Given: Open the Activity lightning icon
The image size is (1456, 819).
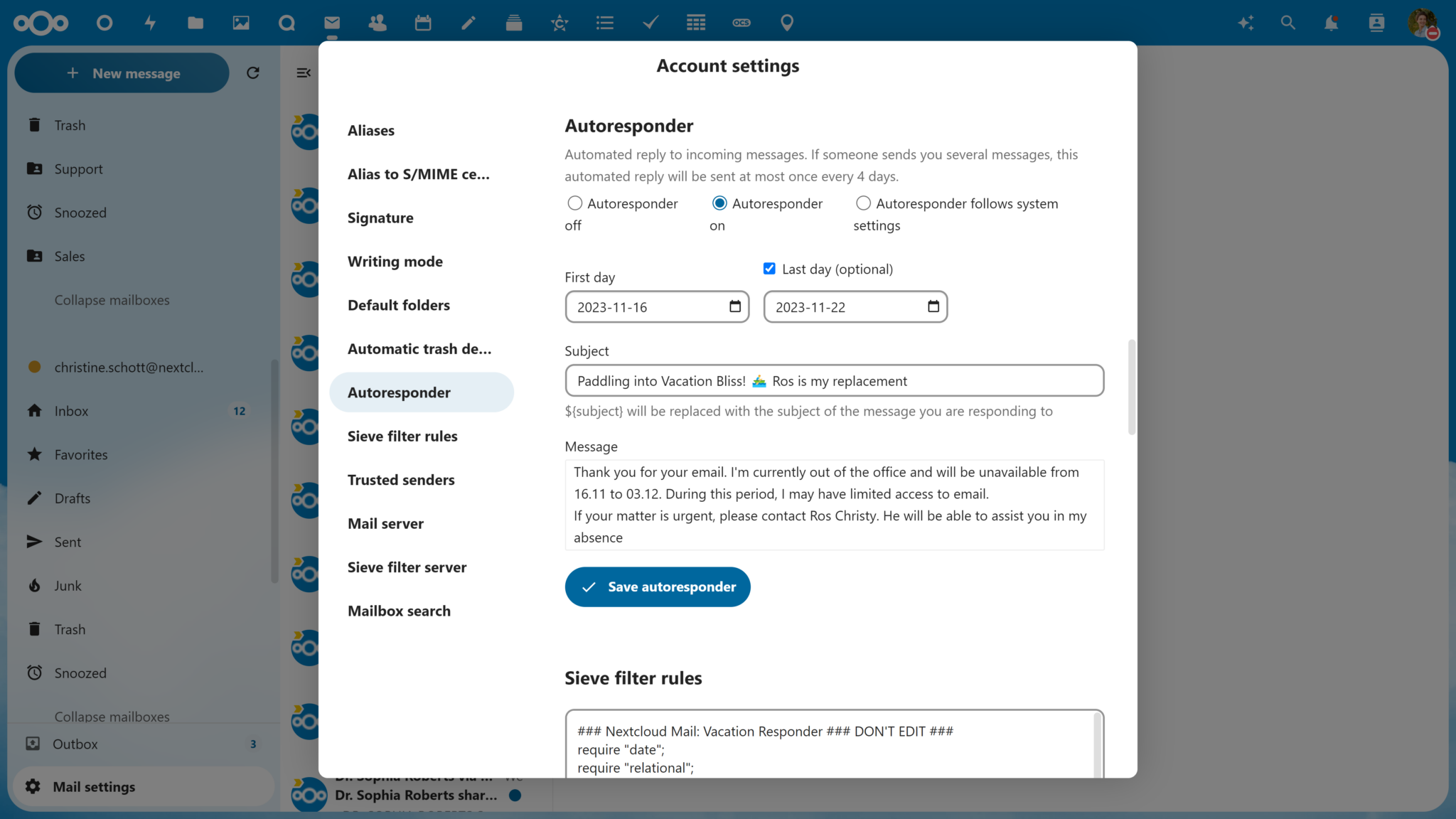Looking at the screenshot, I should point(150,22).
